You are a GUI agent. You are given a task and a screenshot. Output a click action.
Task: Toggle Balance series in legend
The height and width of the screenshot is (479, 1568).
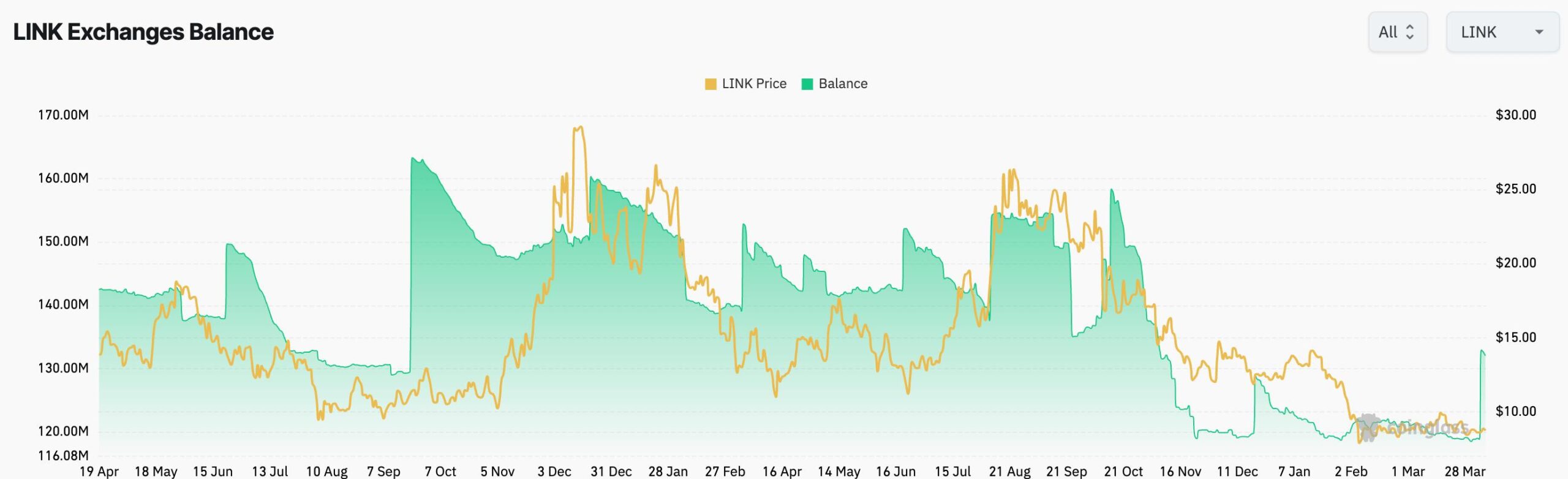[x=834, y=84]
